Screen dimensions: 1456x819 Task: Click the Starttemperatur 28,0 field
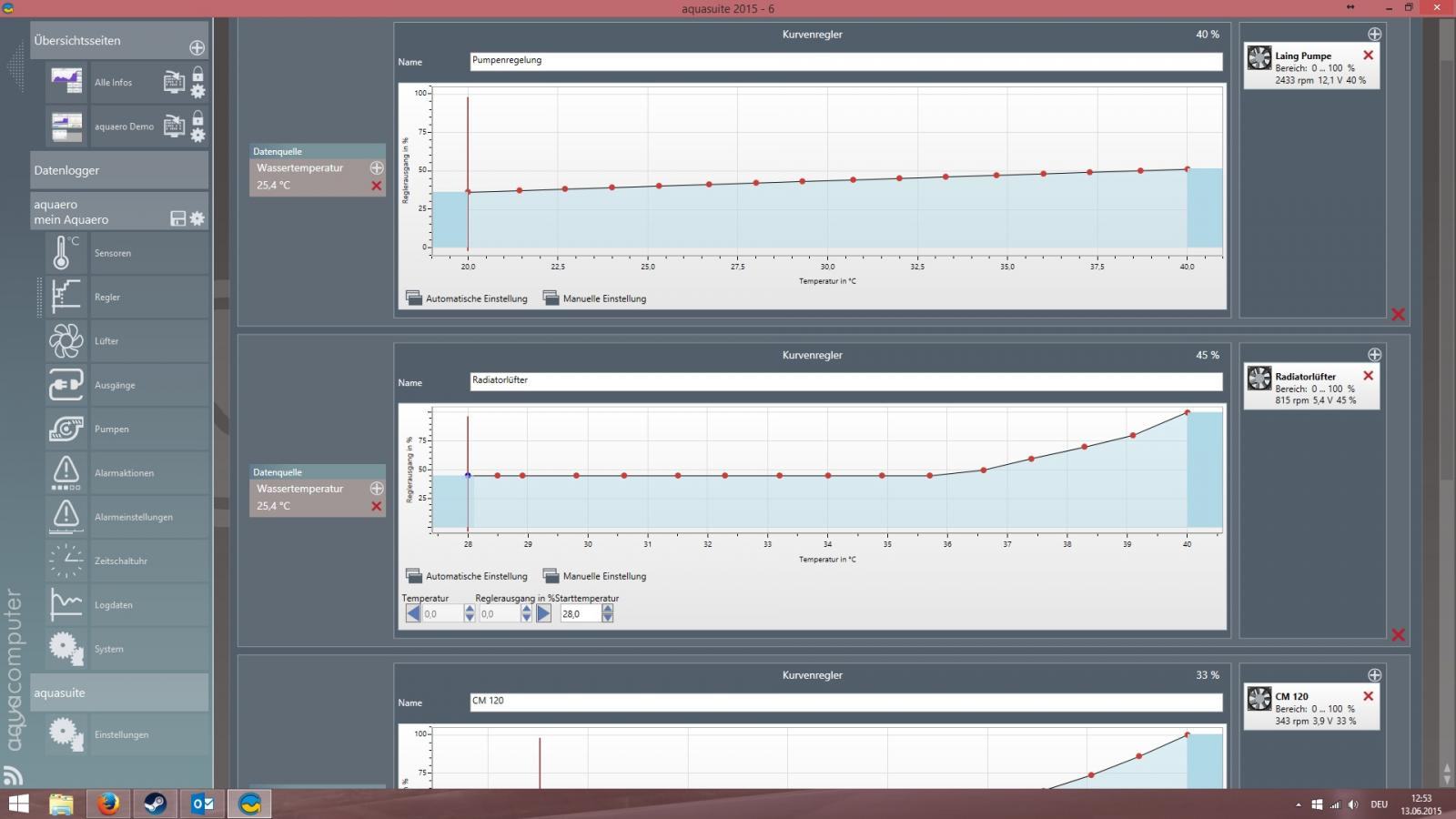pos(581,614)
